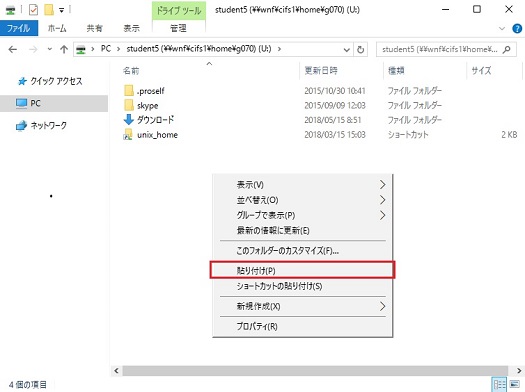Screen dimensions: 525x392
Task: Switch to large icons view in status bar
Action: (514, 385)
